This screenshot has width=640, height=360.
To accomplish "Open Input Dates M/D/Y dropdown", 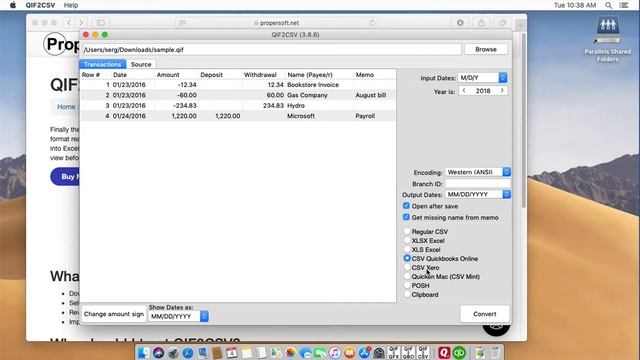I will (482, 78).
